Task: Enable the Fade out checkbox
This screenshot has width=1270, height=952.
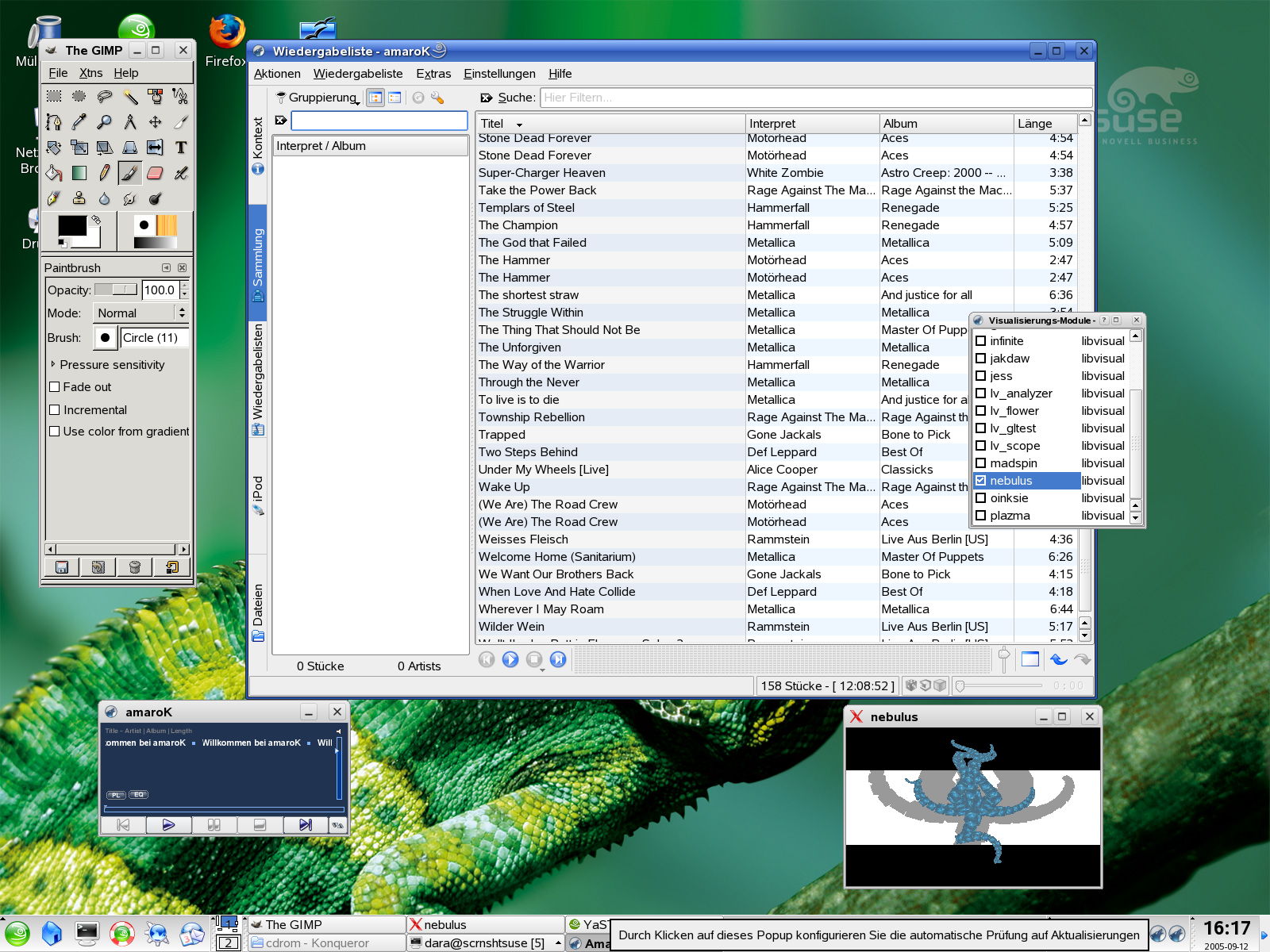Action: coord(55,387)
